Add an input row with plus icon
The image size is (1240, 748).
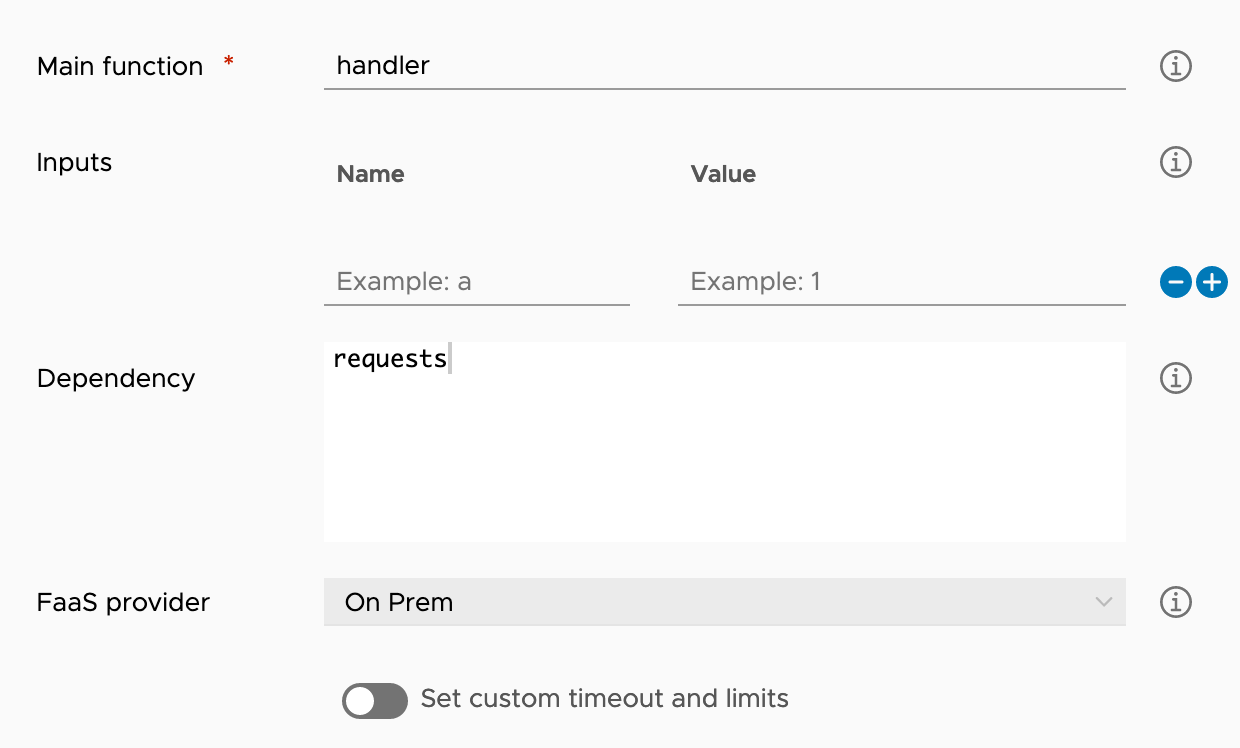tap(1212, 283)
